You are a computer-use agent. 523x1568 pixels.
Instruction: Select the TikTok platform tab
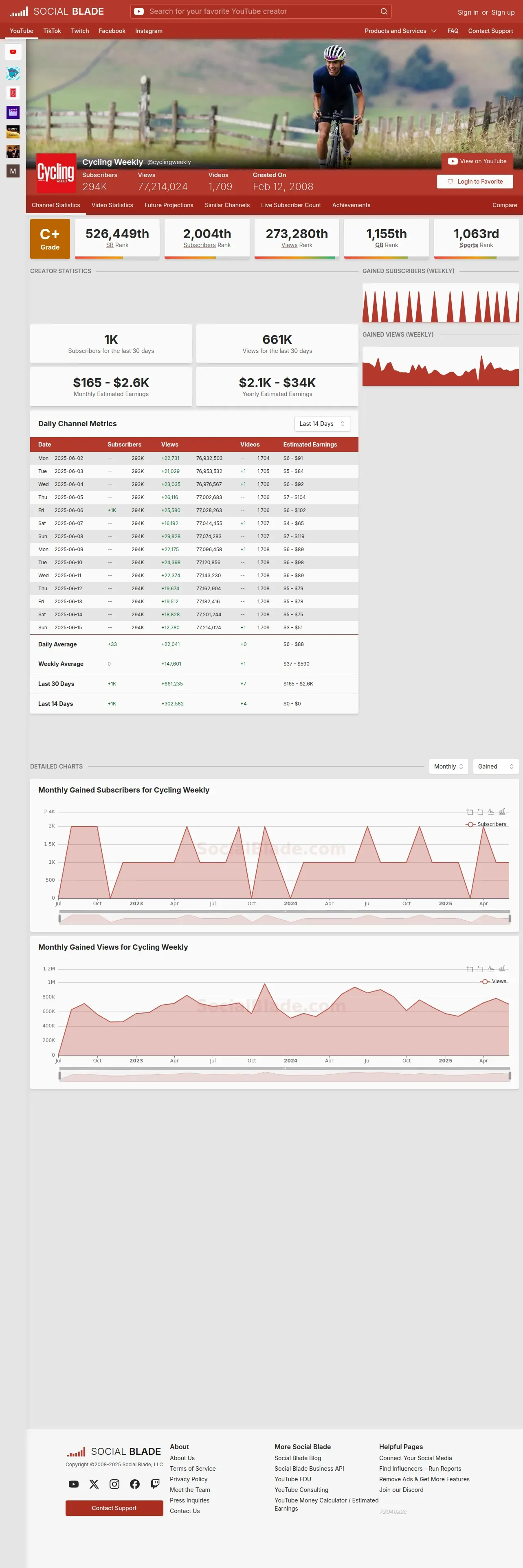(x=52, y=31)
